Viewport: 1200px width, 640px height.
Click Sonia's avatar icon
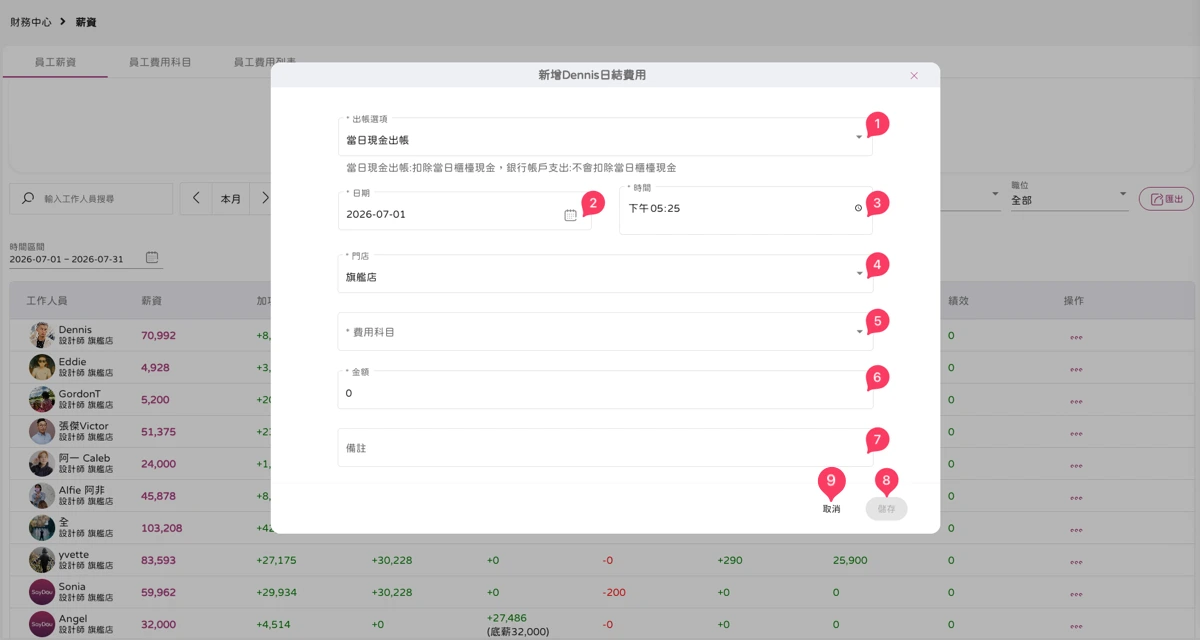coord(42,592)
